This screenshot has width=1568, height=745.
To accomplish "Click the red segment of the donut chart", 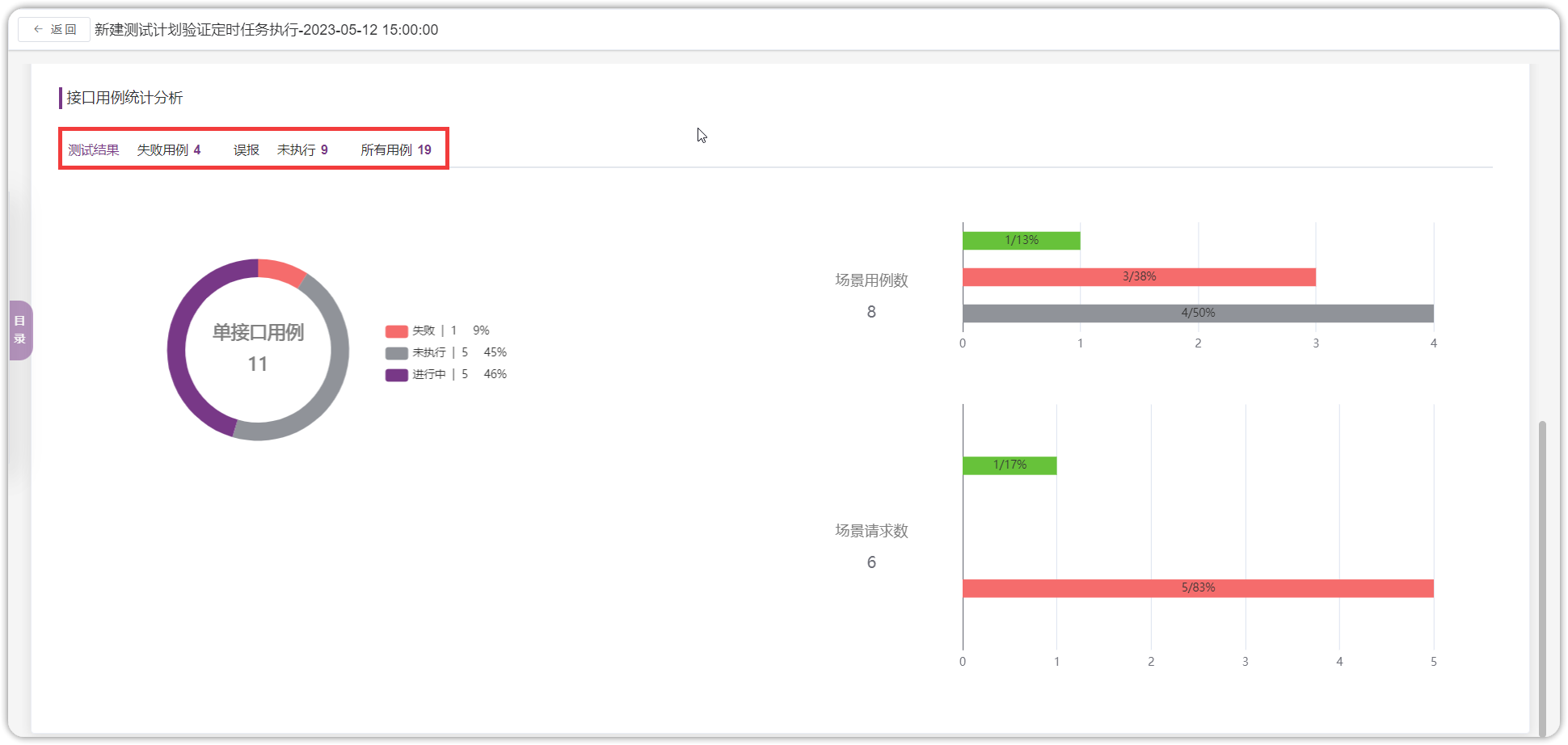I will point(281,271).
